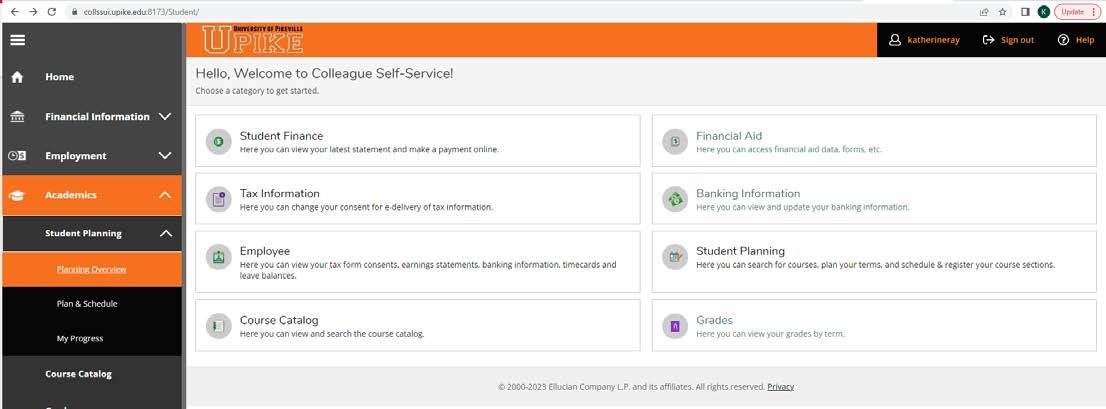Click the Tax Information document icon

point(218,199)
